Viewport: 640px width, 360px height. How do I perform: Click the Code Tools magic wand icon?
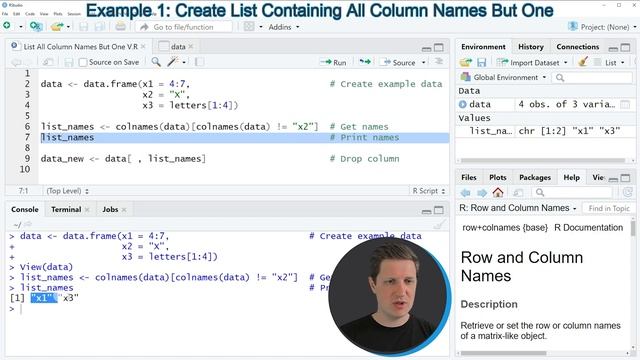(x=173, y=62)
